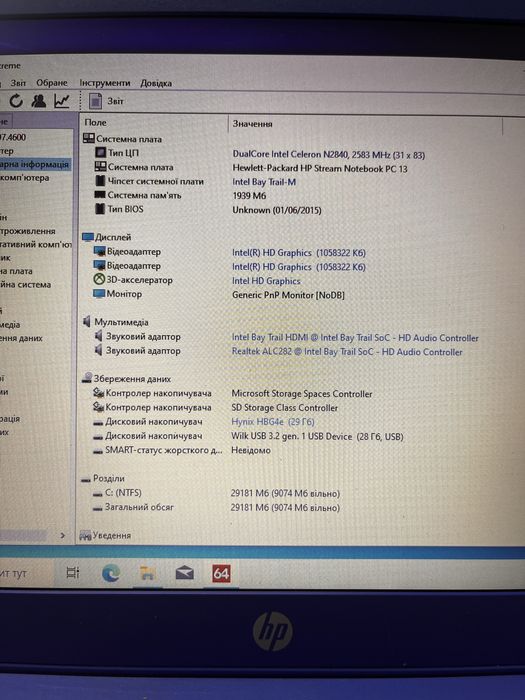This screenshot has height=700, width=525.
Task: Select the sidebar item ending 'комп'ютера'
Action: click(25, 178)
